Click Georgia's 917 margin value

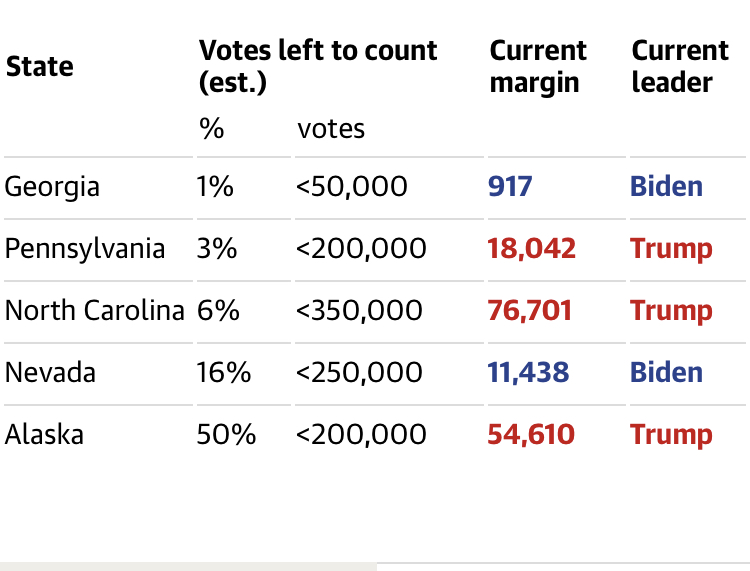(510, 187)
